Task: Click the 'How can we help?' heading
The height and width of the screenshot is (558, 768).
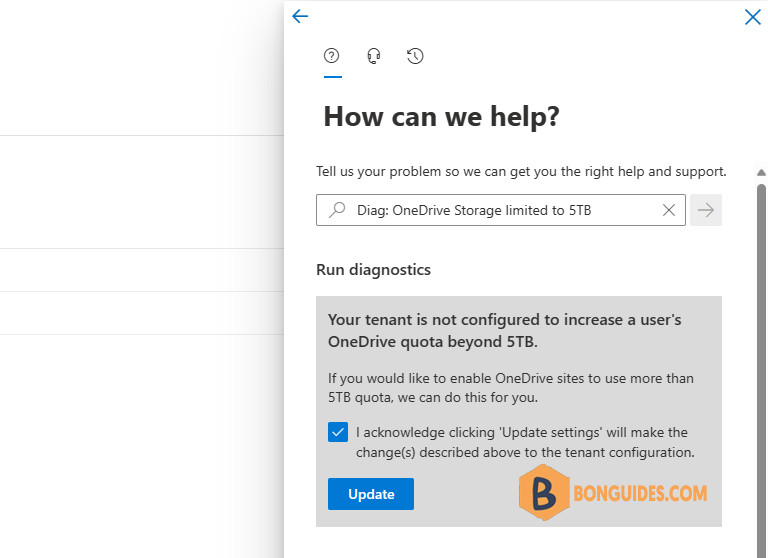Action: tap(441, 117)
